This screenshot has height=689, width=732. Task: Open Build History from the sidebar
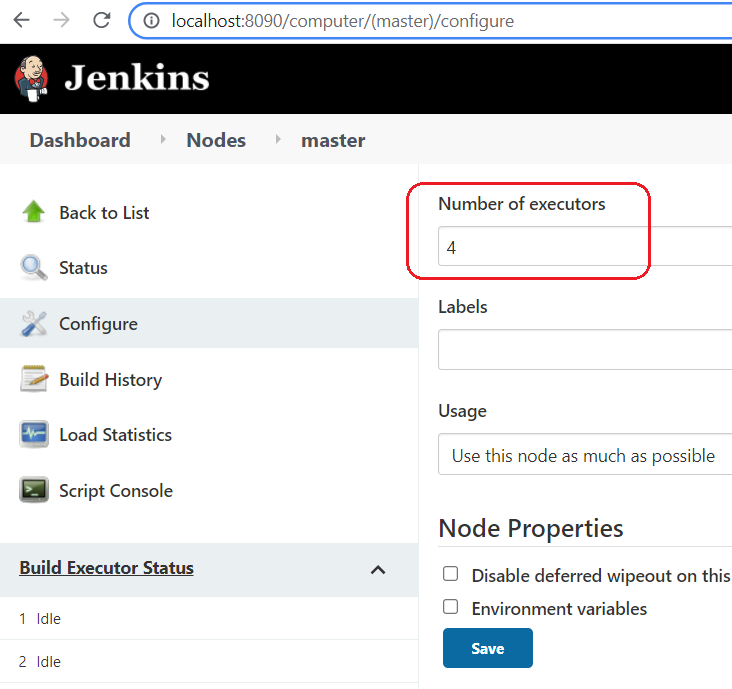(x=111, y=380)
